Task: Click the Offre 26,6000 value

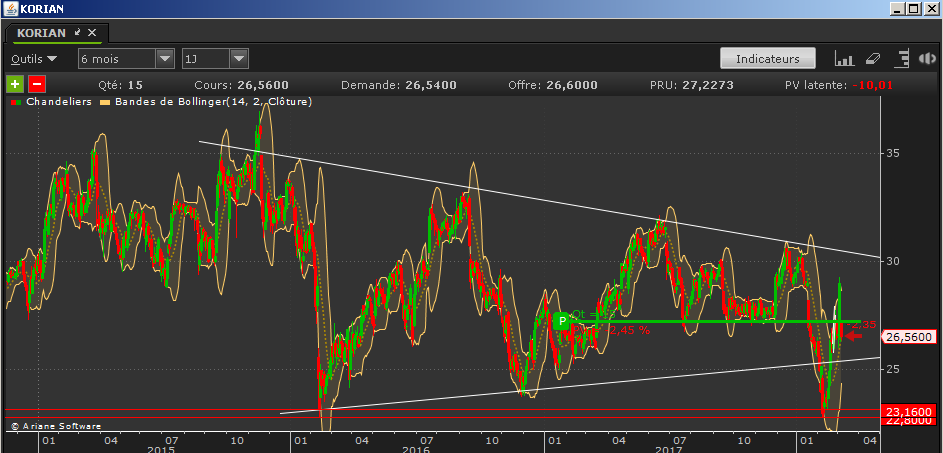Action: (x=572, y=85)
